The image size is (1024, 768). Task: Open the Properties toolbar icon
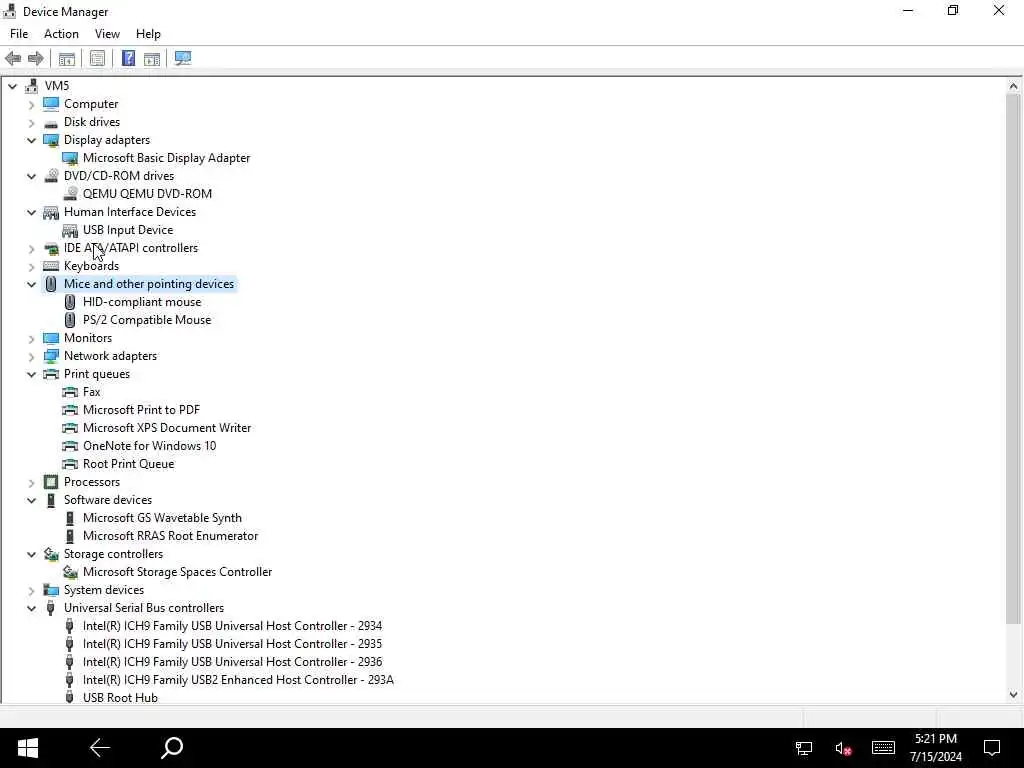(97, 59)
